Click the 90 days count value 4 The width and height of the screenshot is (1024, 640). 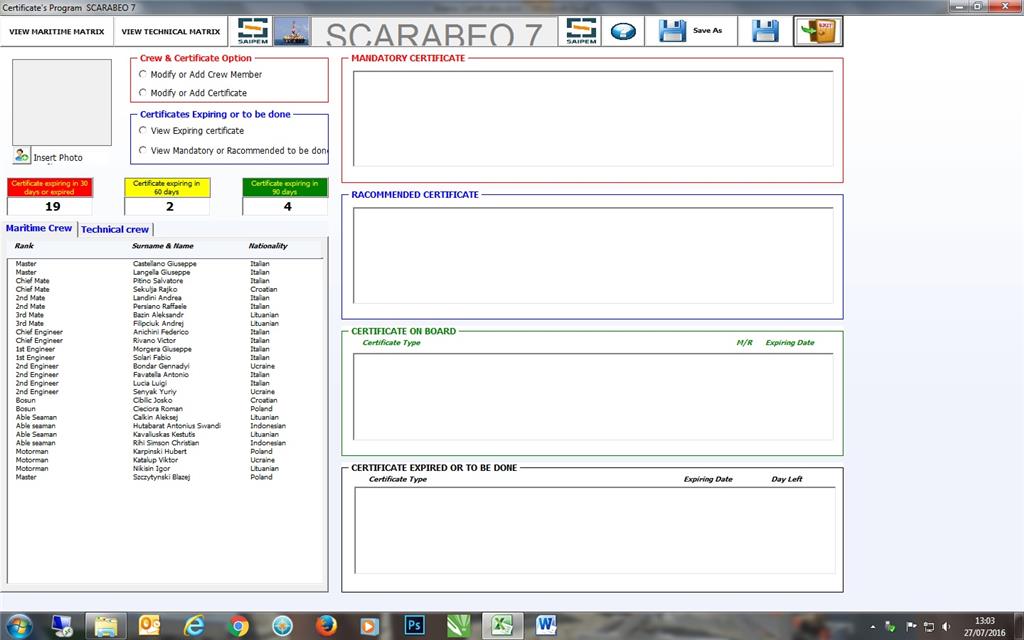[x=287, y=206]
